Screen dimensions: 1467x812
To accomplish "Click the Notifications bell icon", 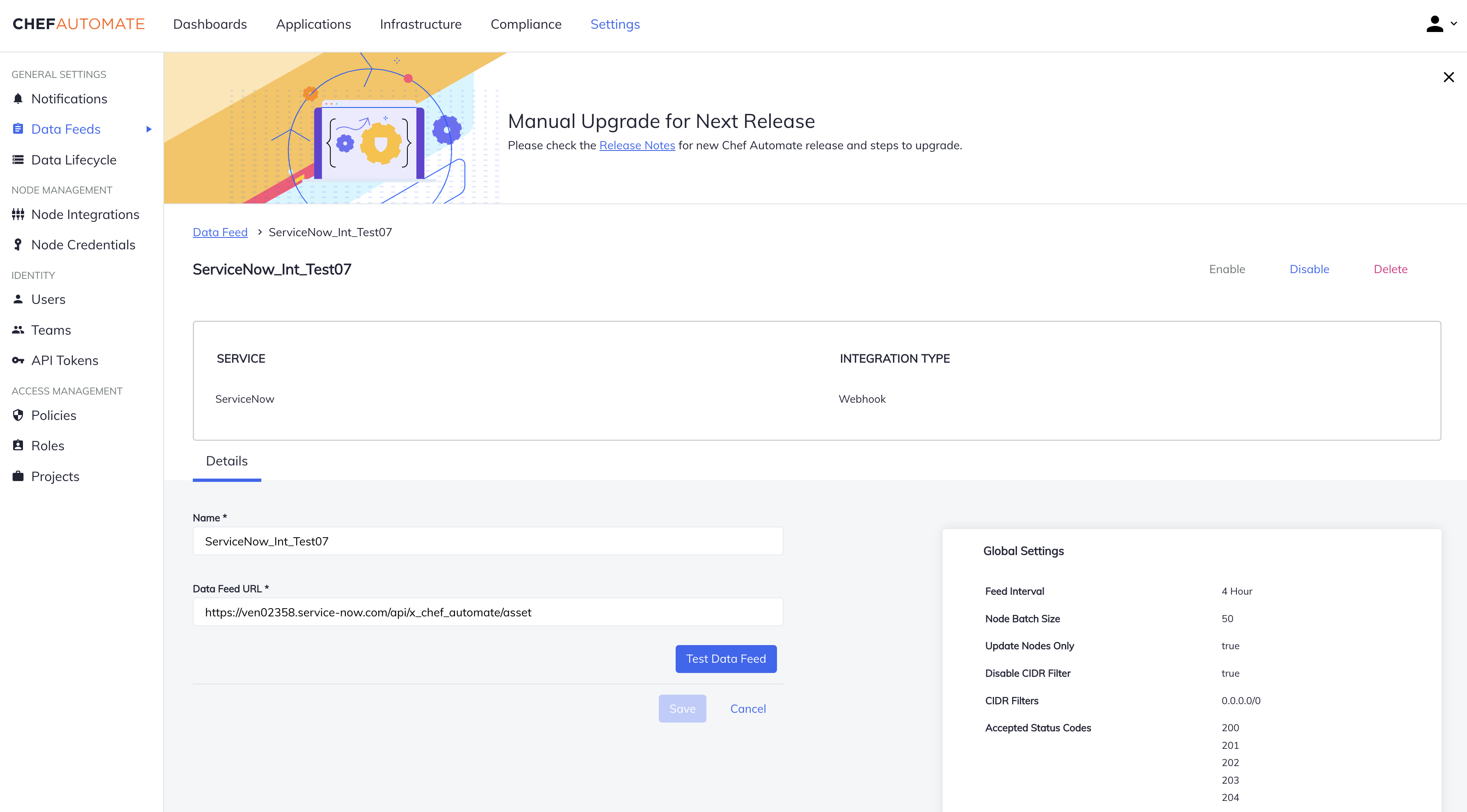I will (x=18, y=99).
